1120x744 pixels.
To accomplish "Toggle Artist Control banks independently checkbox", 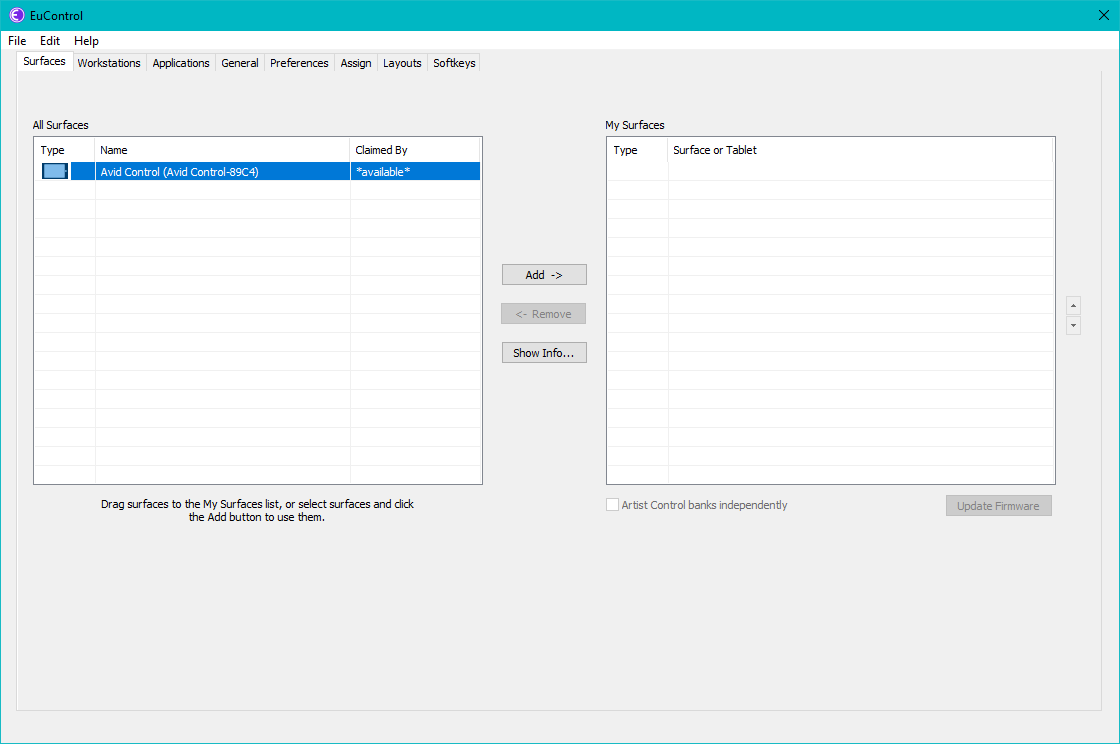I will pyautogui.click(x=613, y=505).
